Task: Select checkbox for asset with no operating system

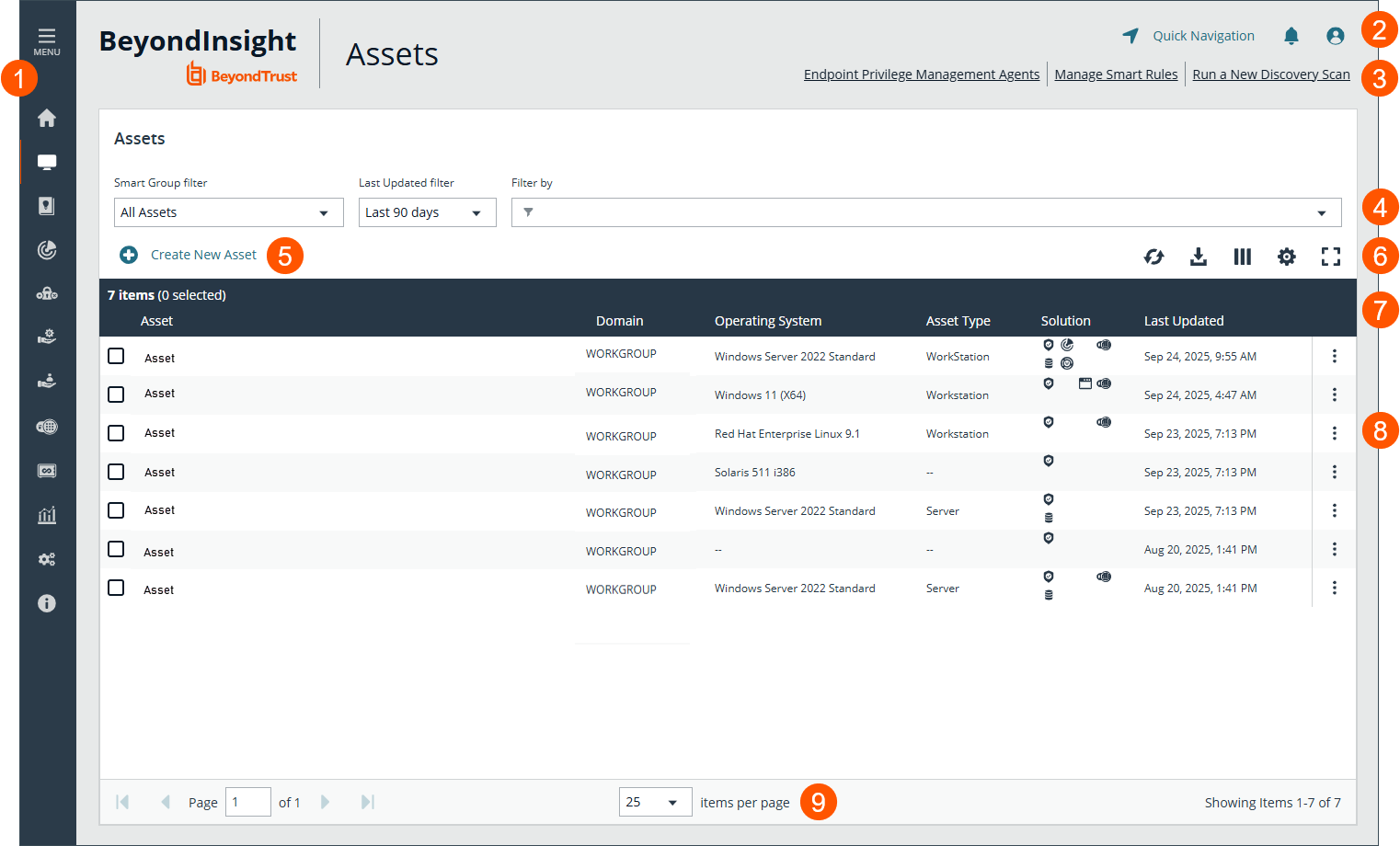Action: tap(116, 549)
